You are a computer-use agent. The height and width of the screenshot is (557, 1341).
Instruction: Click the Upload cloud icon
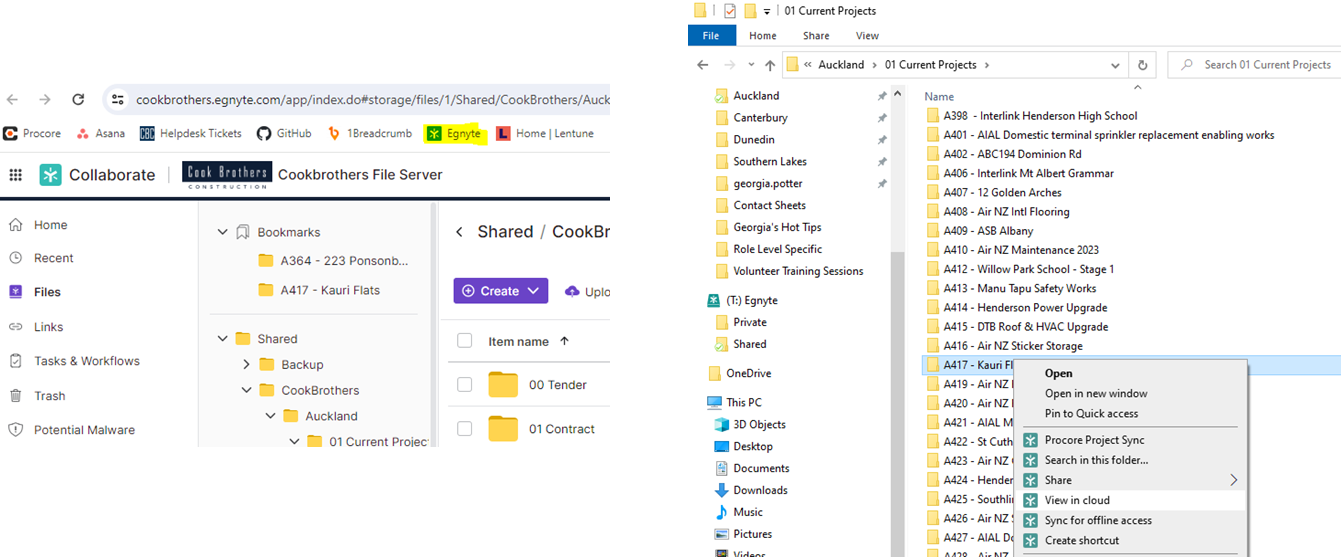[x=572, y=291]
